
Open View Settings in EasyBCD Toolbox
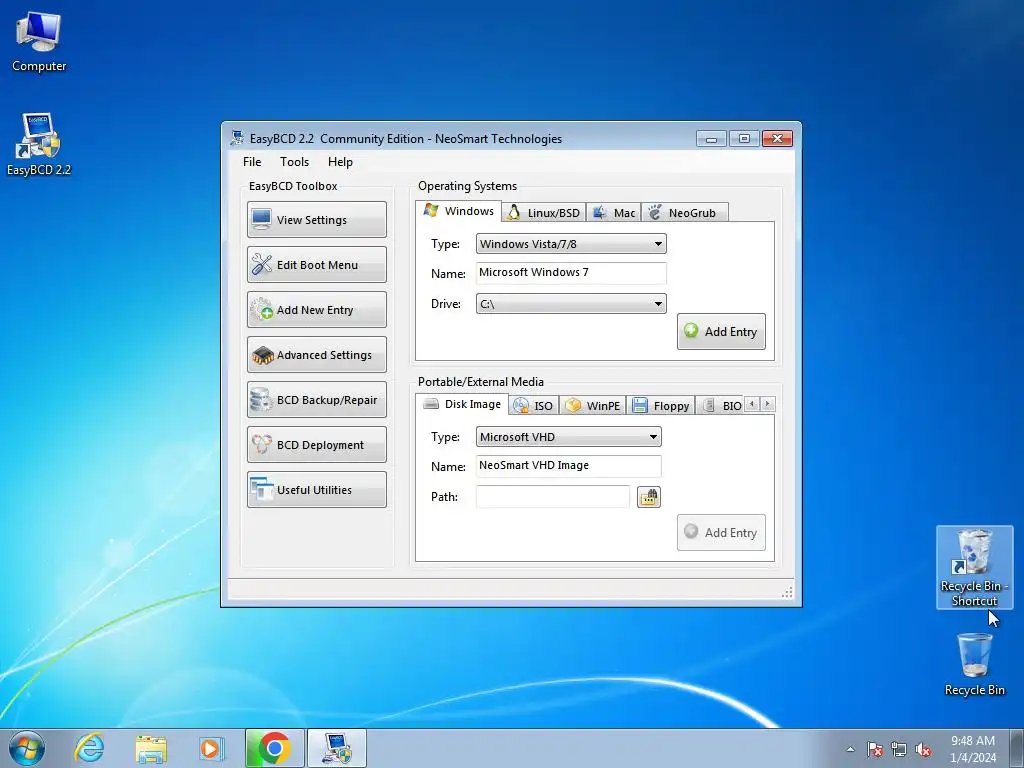(x=317, y=219)
